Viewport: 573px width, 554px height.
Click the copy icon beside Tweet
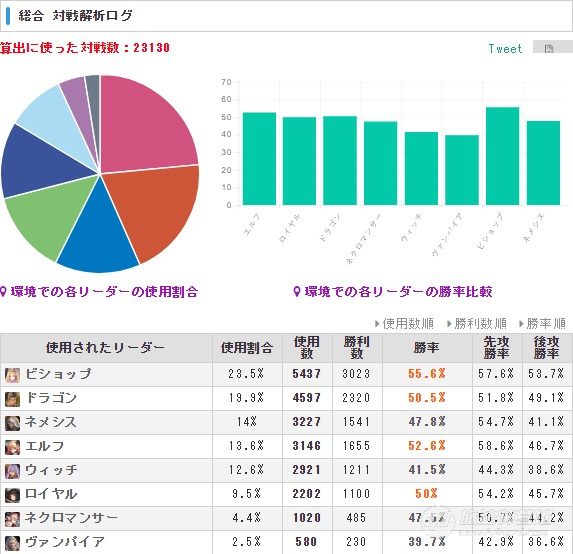[x=549, y=48]
